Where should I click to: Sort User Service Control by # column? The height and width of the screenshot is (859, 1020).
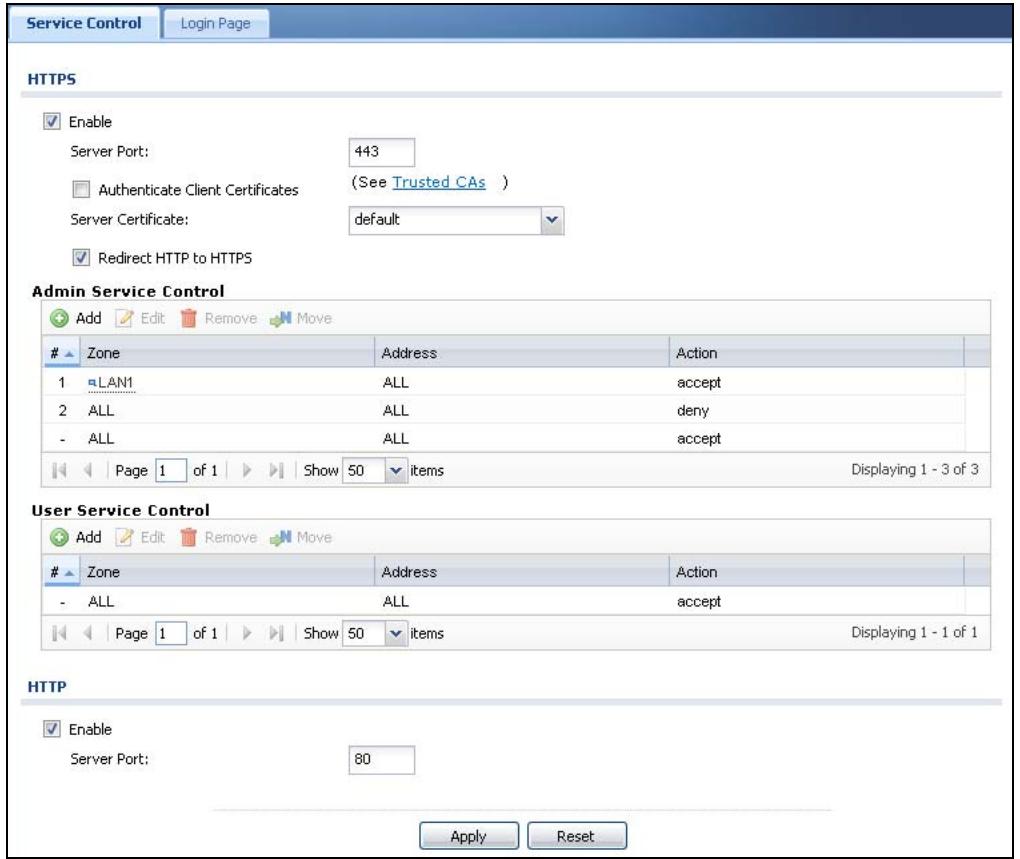click(62, 572)
